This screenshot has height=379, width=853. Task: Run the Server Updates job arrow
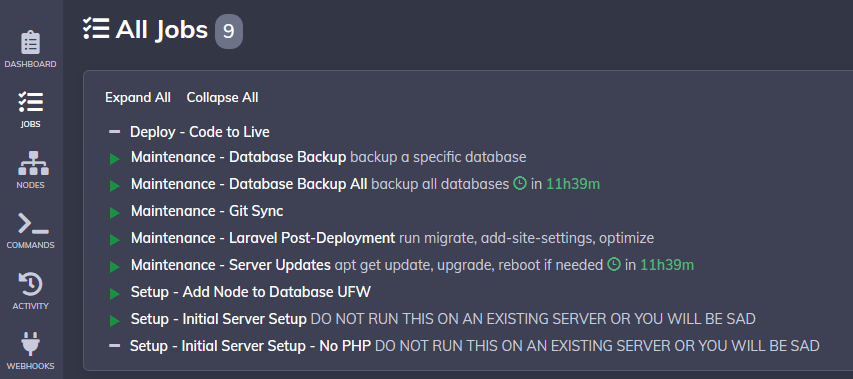point(114,267)
